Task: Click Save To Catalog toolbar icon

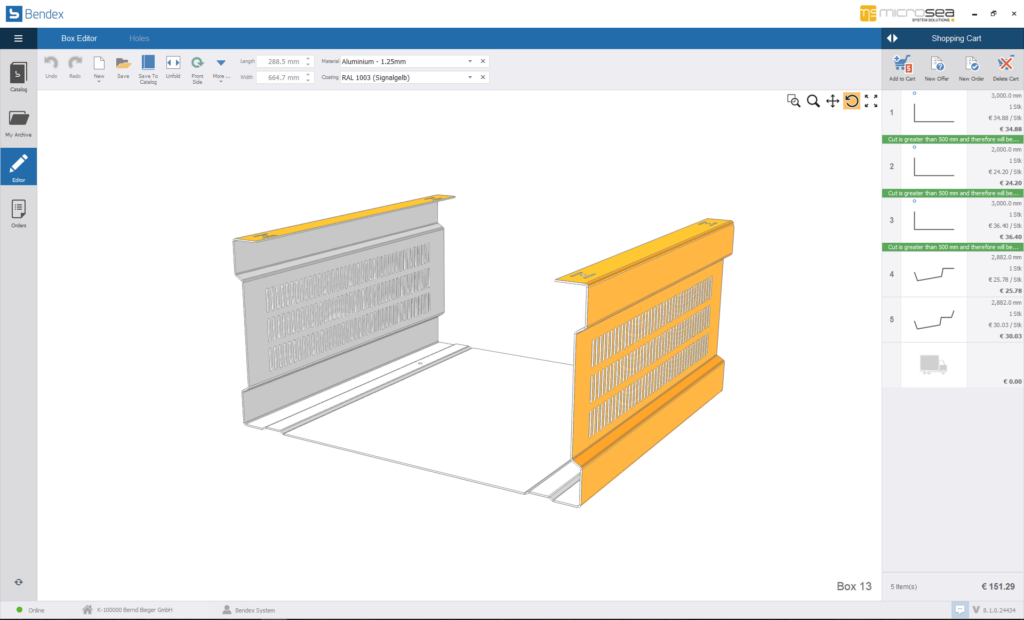Action: (x=148, y=67)
